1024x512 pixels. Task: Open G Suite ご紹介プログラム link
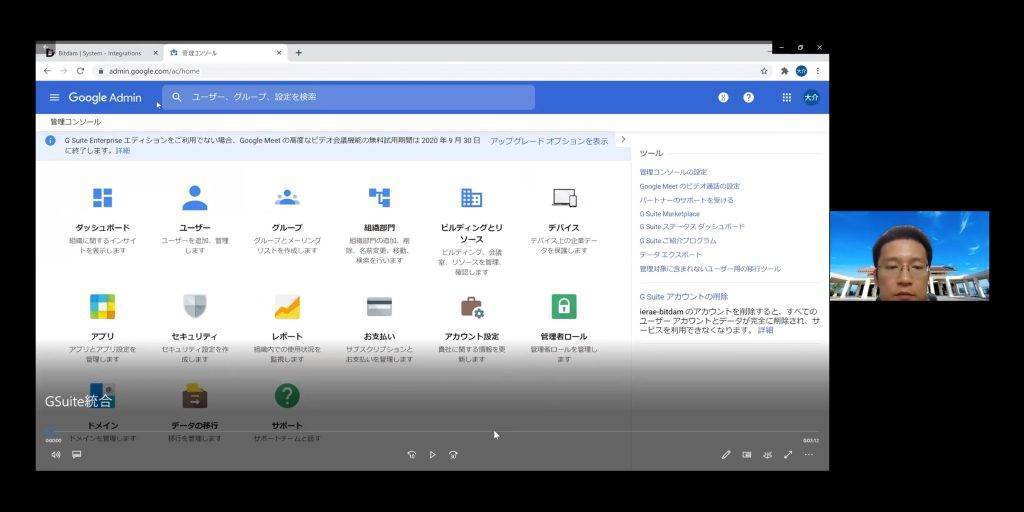point(678,241)
